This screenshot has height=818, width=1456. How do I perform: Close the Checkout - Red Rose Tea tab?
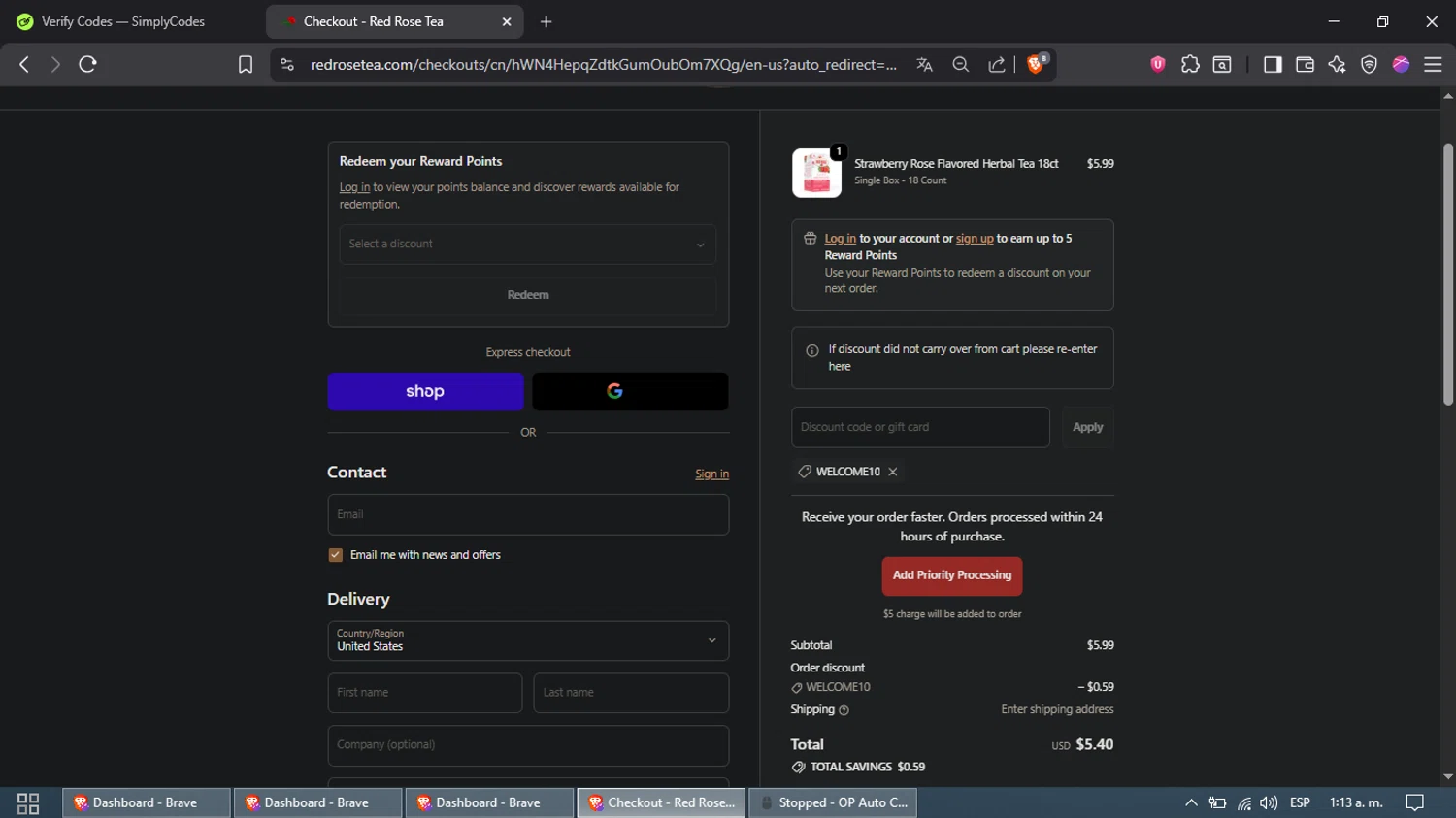tap(507, 21)
